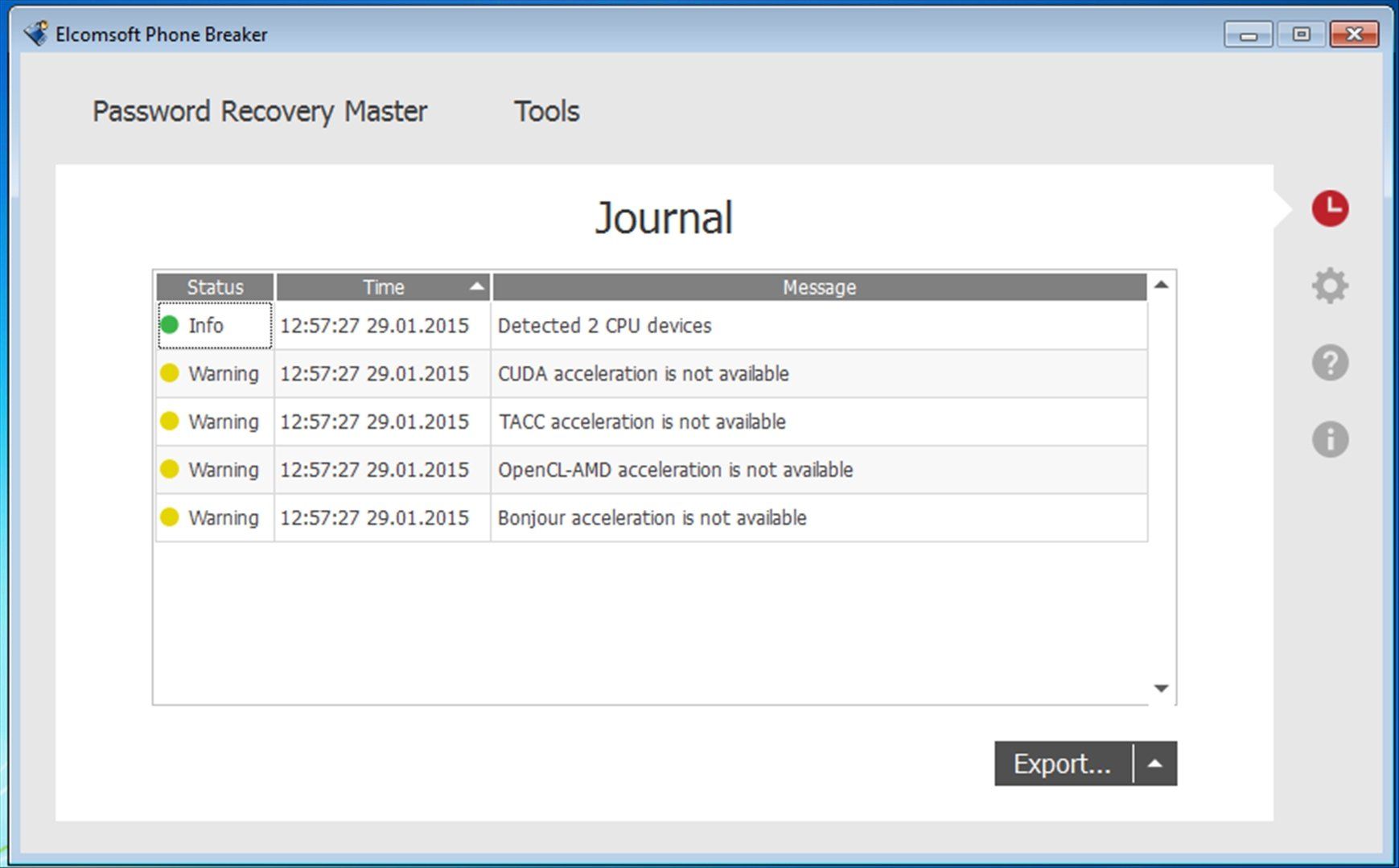
Task: Click the journal scrollbar down arrow
Action: point(1161,688)
